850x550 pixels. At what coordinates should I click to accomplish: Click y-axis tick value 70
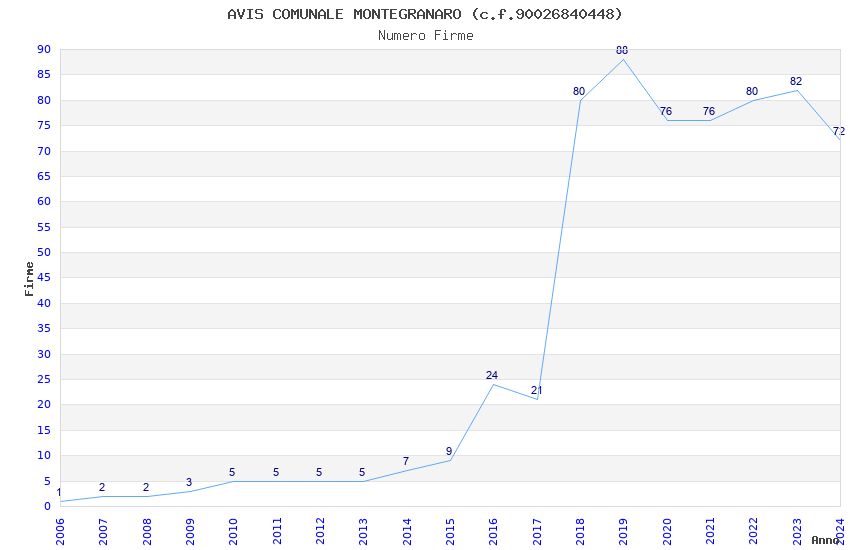pyautogui.click(x=44, y=151)
